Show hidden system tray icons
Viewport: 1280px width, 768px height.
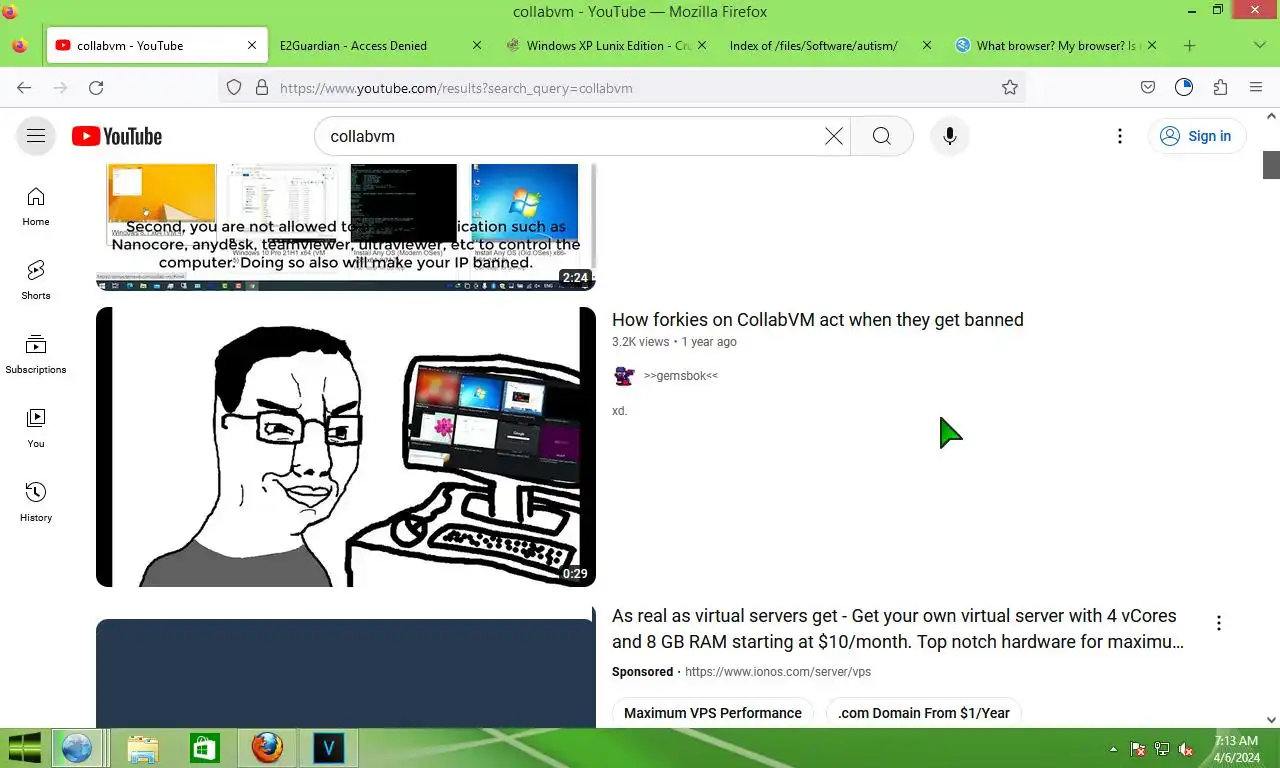[x=1113, y=749]
